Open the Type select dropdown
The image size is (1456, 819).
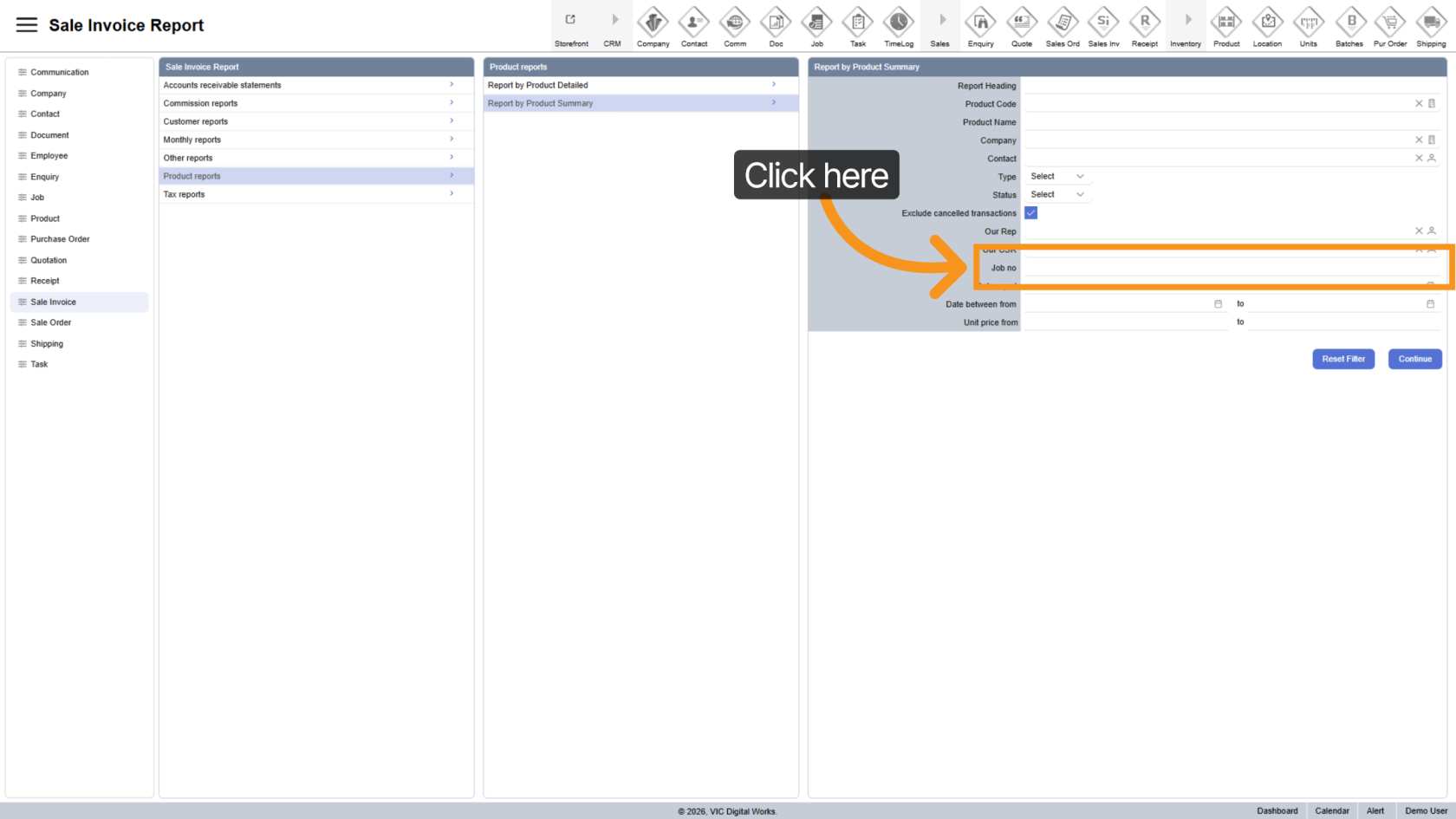point(1056,177)
